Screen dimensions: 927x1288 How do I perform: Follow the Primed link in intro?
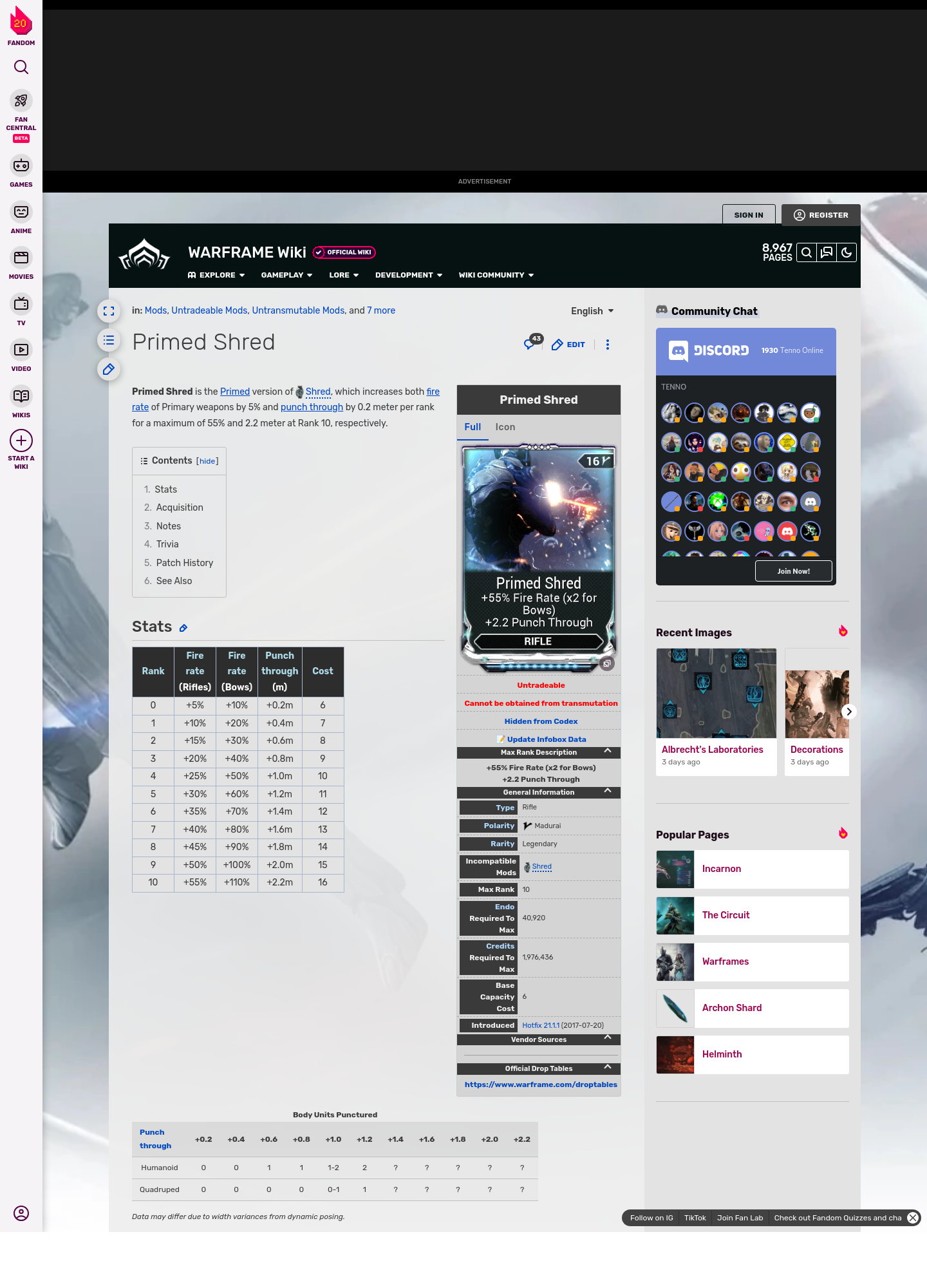point(235,392)
